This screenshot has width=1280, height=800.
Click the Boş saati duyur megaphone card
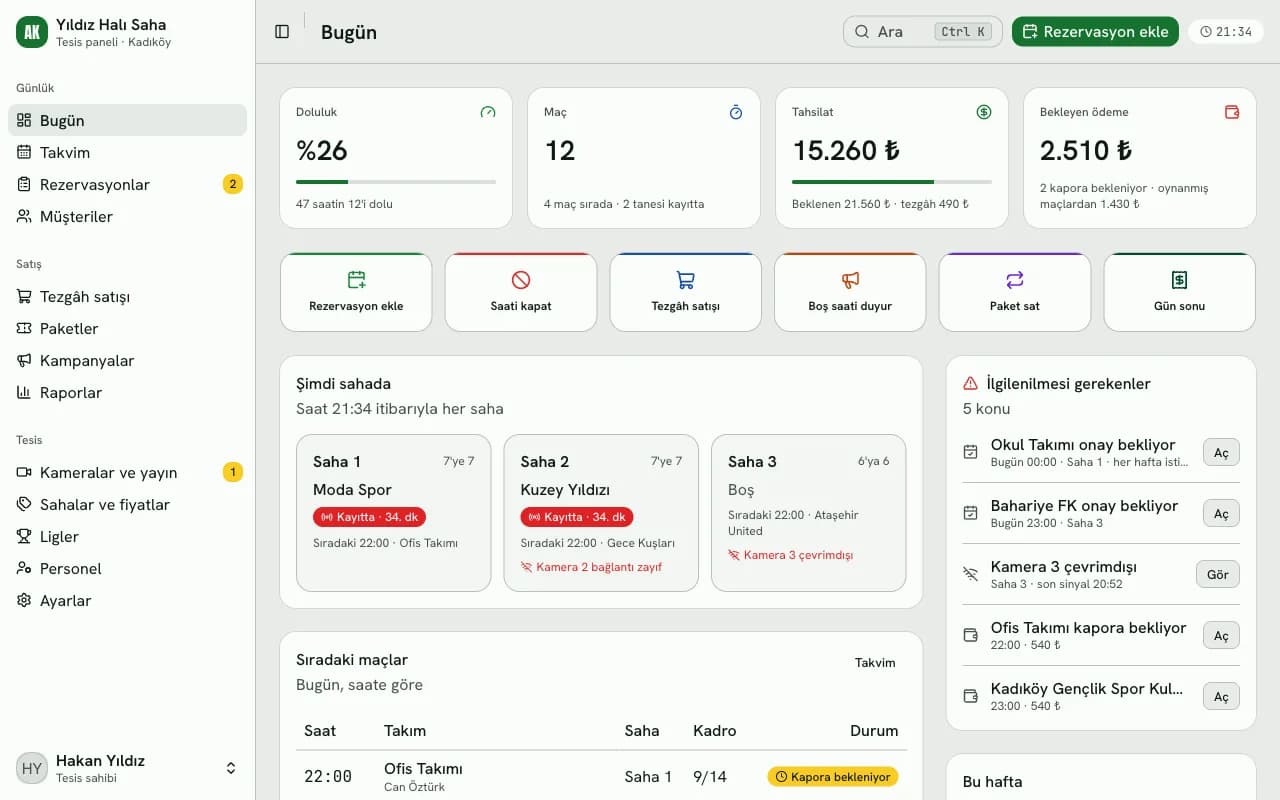(x=850, y=292)
